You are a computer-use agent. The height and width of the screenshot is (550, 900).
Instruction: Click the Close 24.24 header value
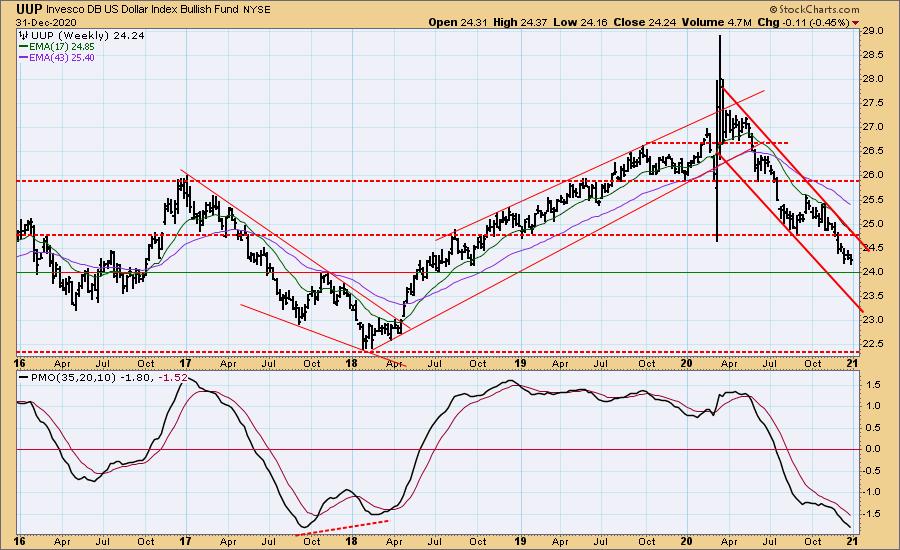[645, 22]
